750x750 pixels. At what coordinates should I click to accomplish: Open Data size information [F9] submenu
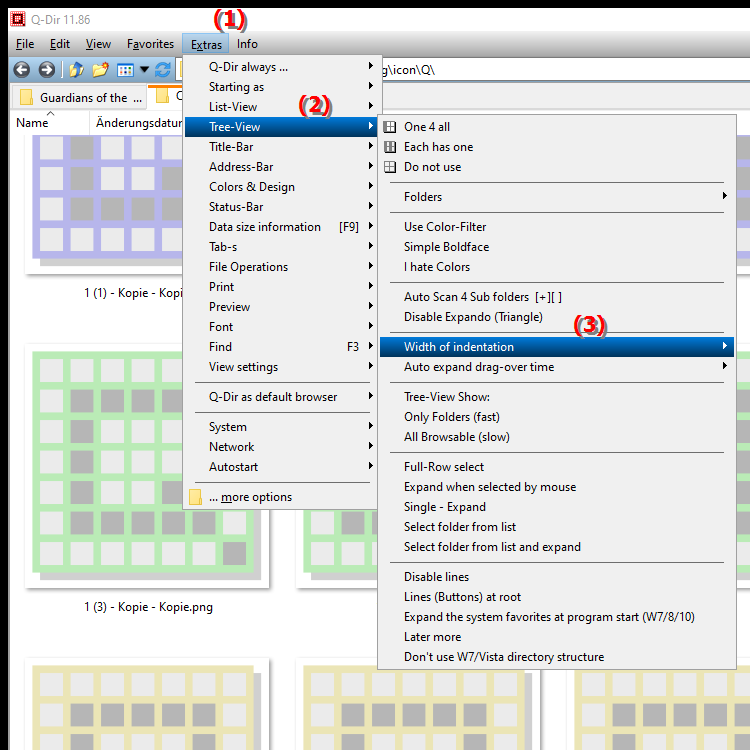281,227
